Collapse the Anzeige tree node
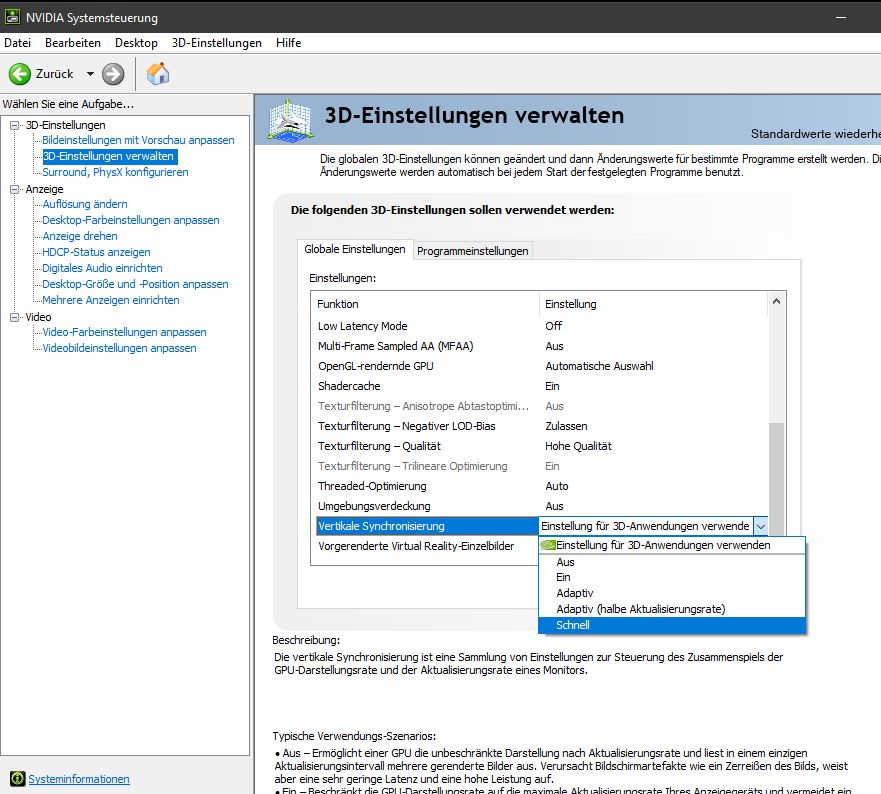The height and width of the screenshot is (794, 881). coord(15,189)
